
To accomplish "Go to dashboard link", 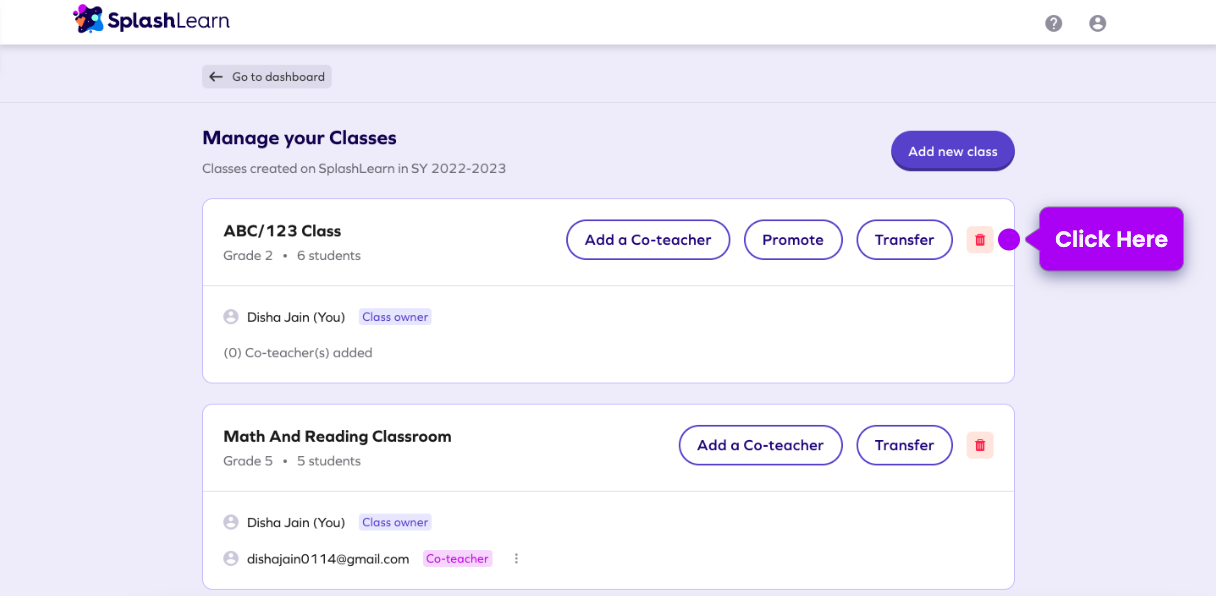I will click(x=278, y=77).
